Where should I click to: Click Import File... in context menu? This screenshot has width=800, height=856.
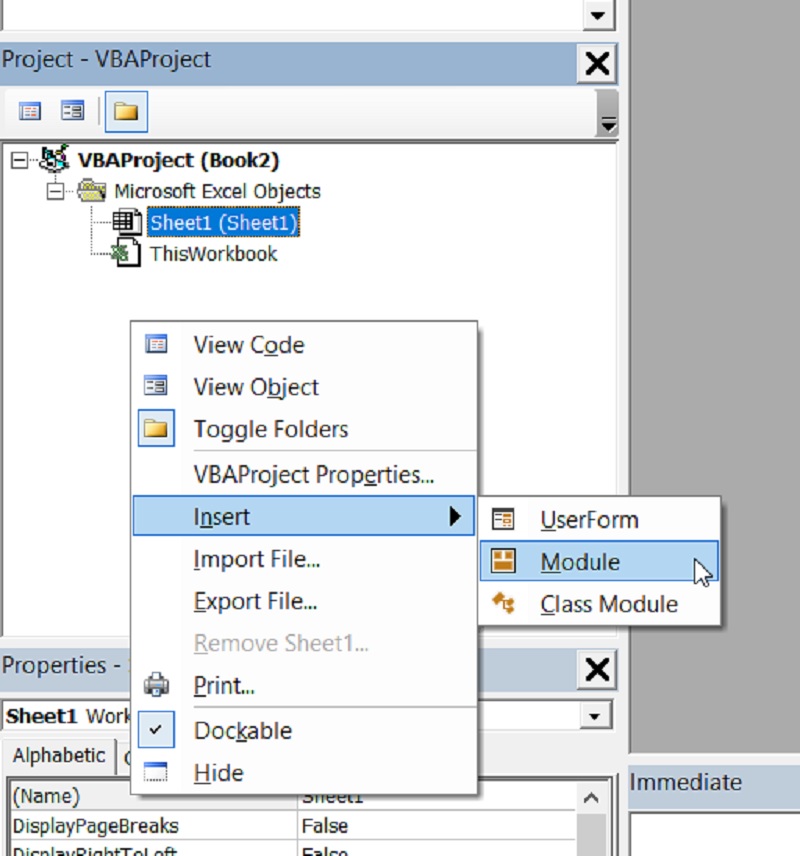click(x=256, y=560)
